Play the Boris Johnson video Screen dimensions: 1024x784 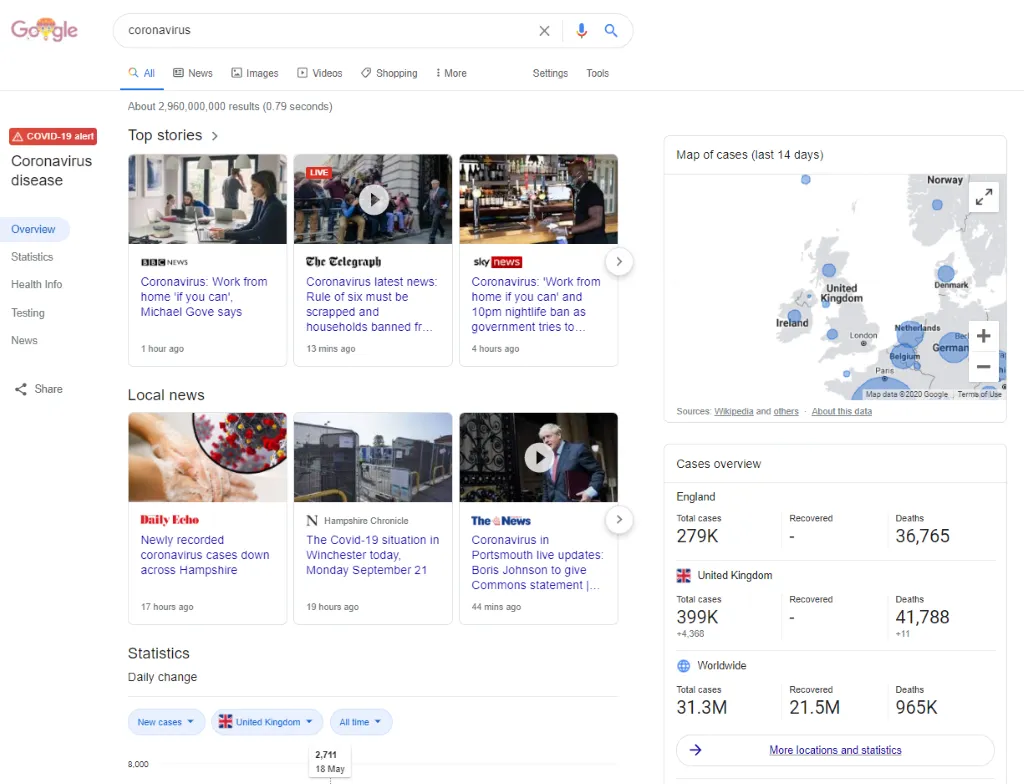coord(539,458)
